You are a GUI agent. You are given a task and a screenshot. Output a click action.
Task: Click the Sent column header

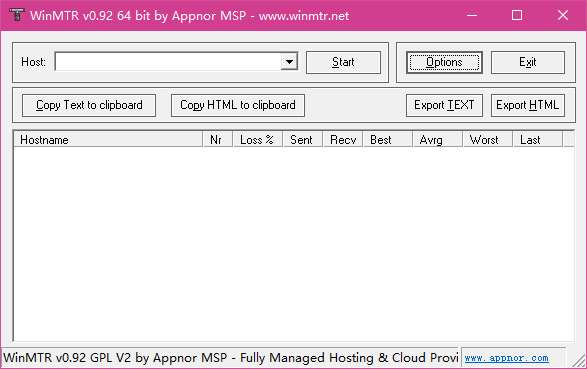[302, 140]
